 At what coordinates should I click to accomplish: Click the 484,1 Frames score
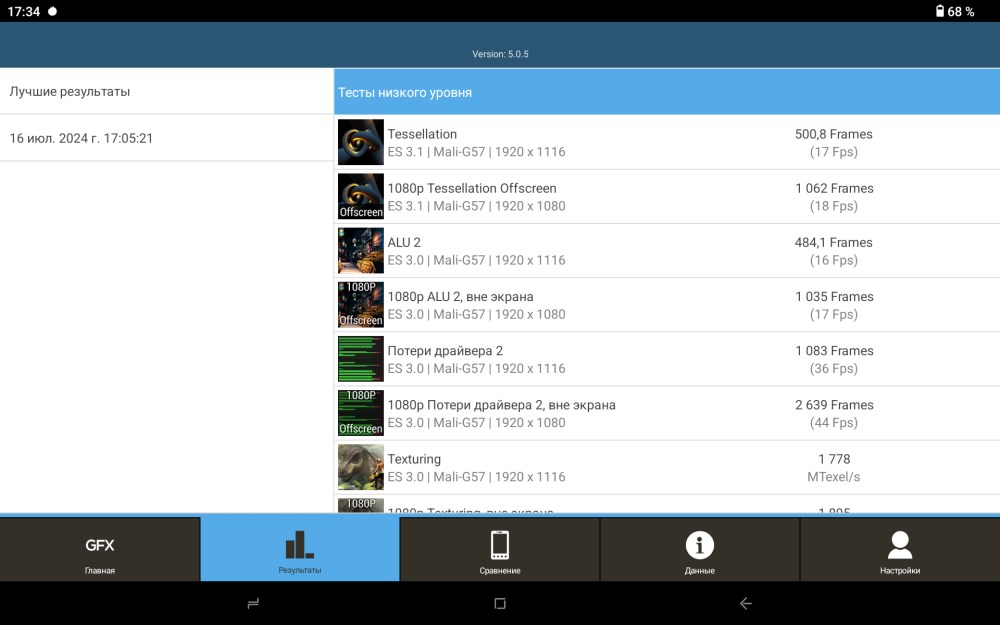(834, 242)
